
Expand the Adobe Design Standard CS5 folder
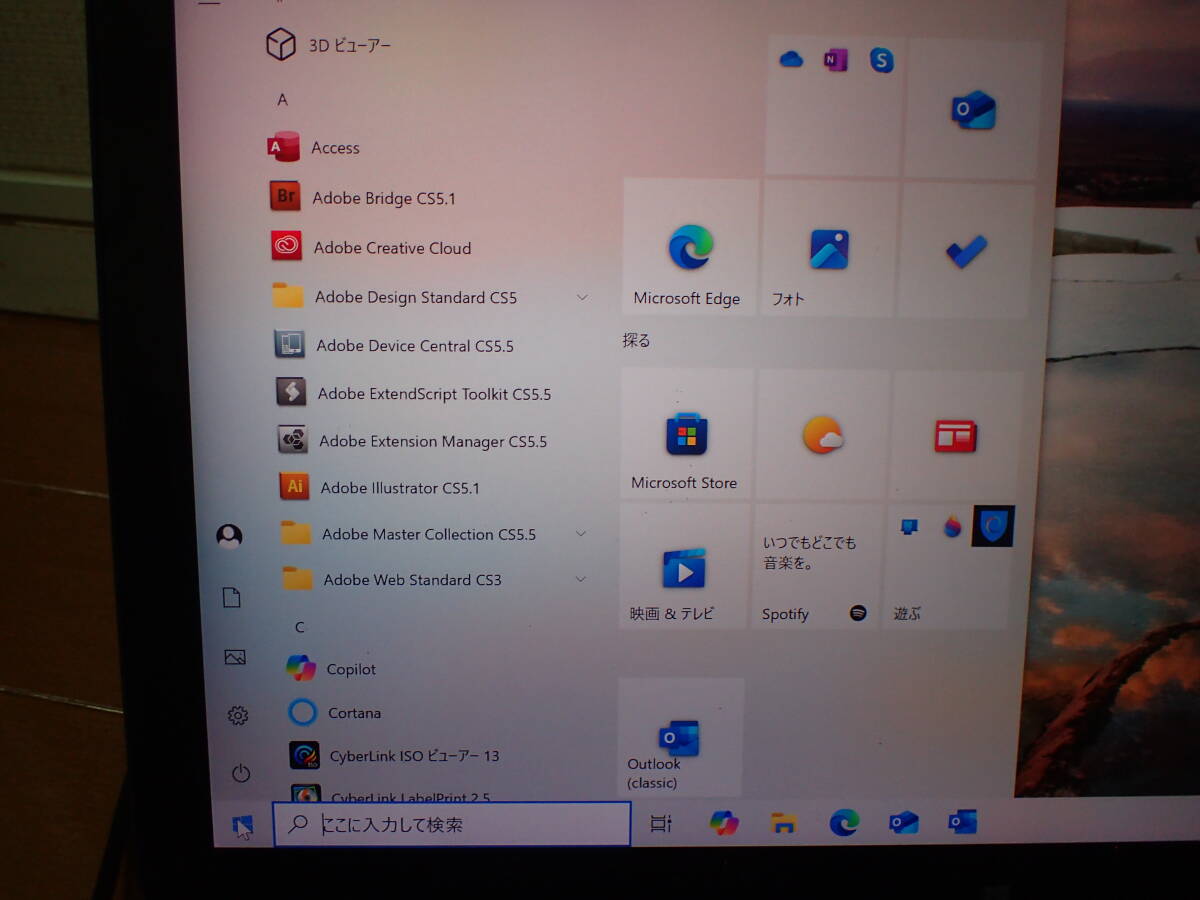coord(430,297)
